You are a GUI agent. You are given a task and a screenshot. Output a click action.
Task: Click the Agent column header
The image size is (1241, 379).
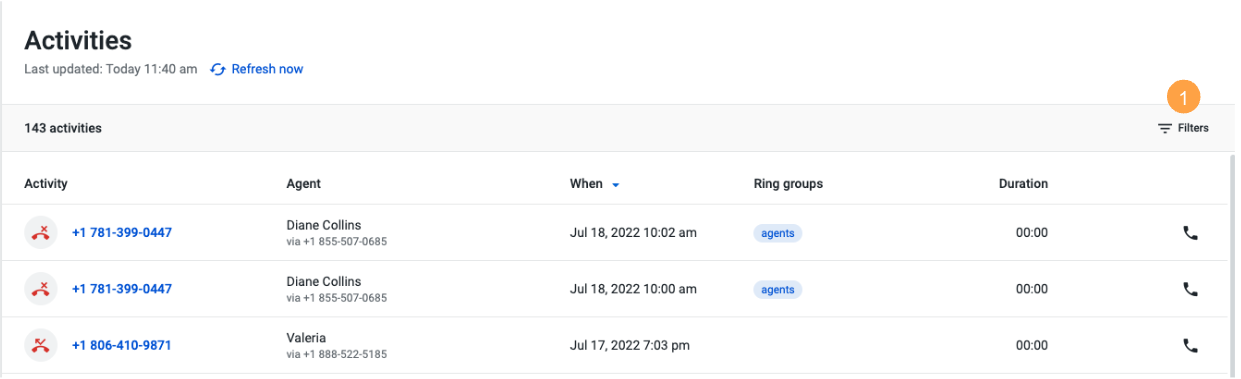click(303, 184)
